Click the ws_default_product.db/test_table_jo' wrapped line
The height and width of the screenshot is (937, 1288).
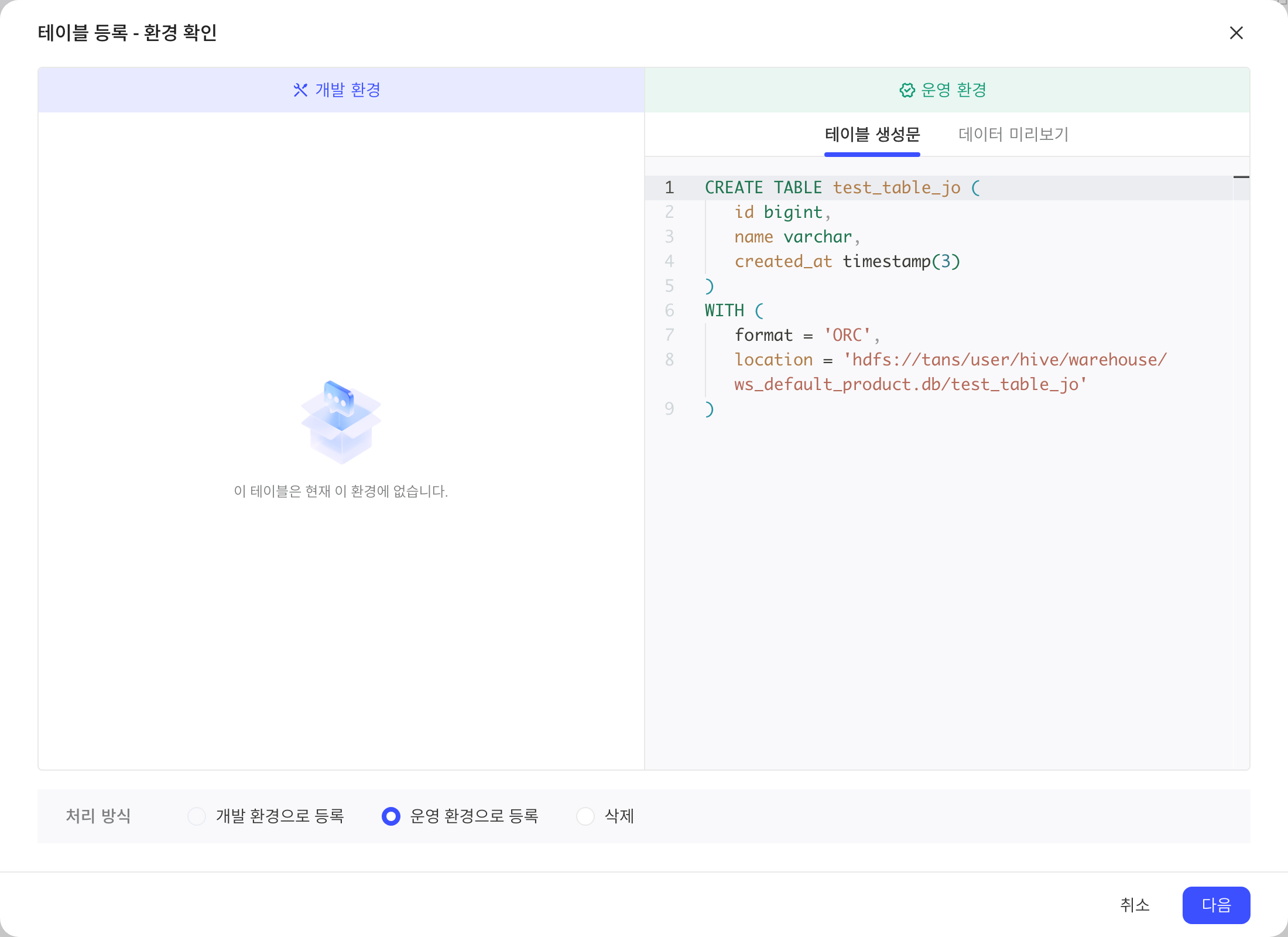coord(910,384)
